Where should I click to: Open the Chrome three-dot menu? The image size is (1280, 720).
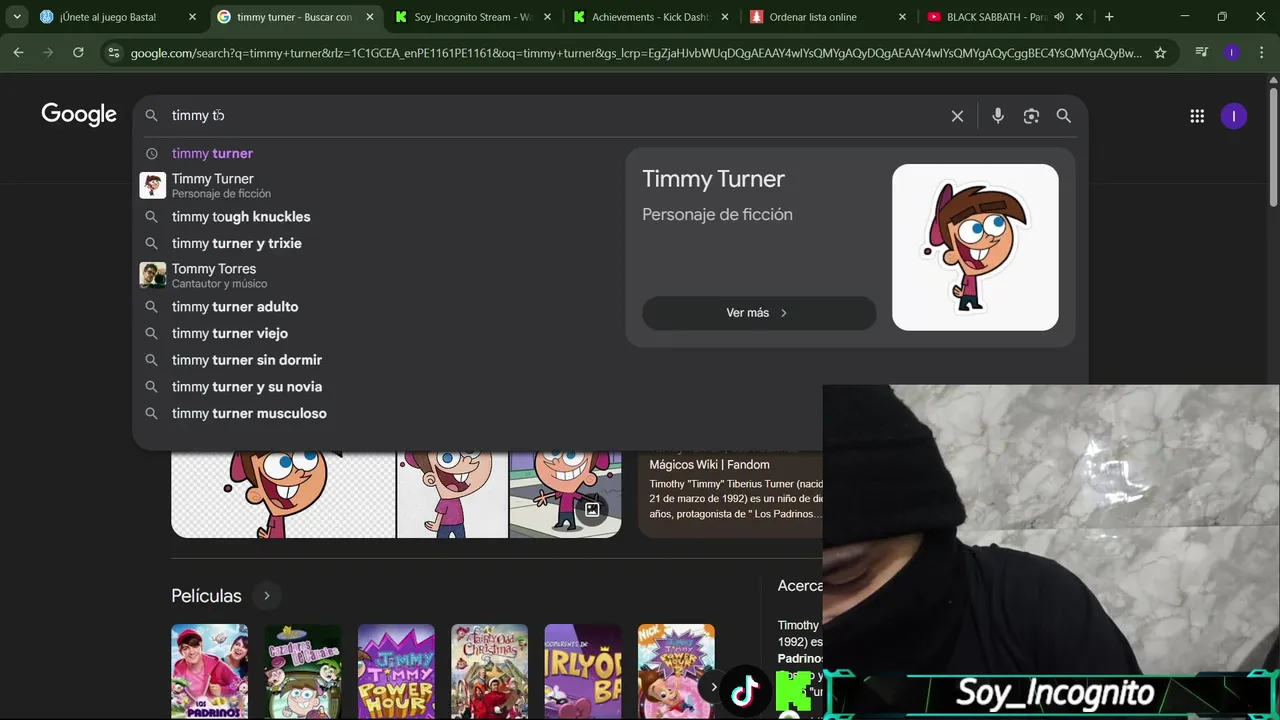click(x=1261, y=53)
